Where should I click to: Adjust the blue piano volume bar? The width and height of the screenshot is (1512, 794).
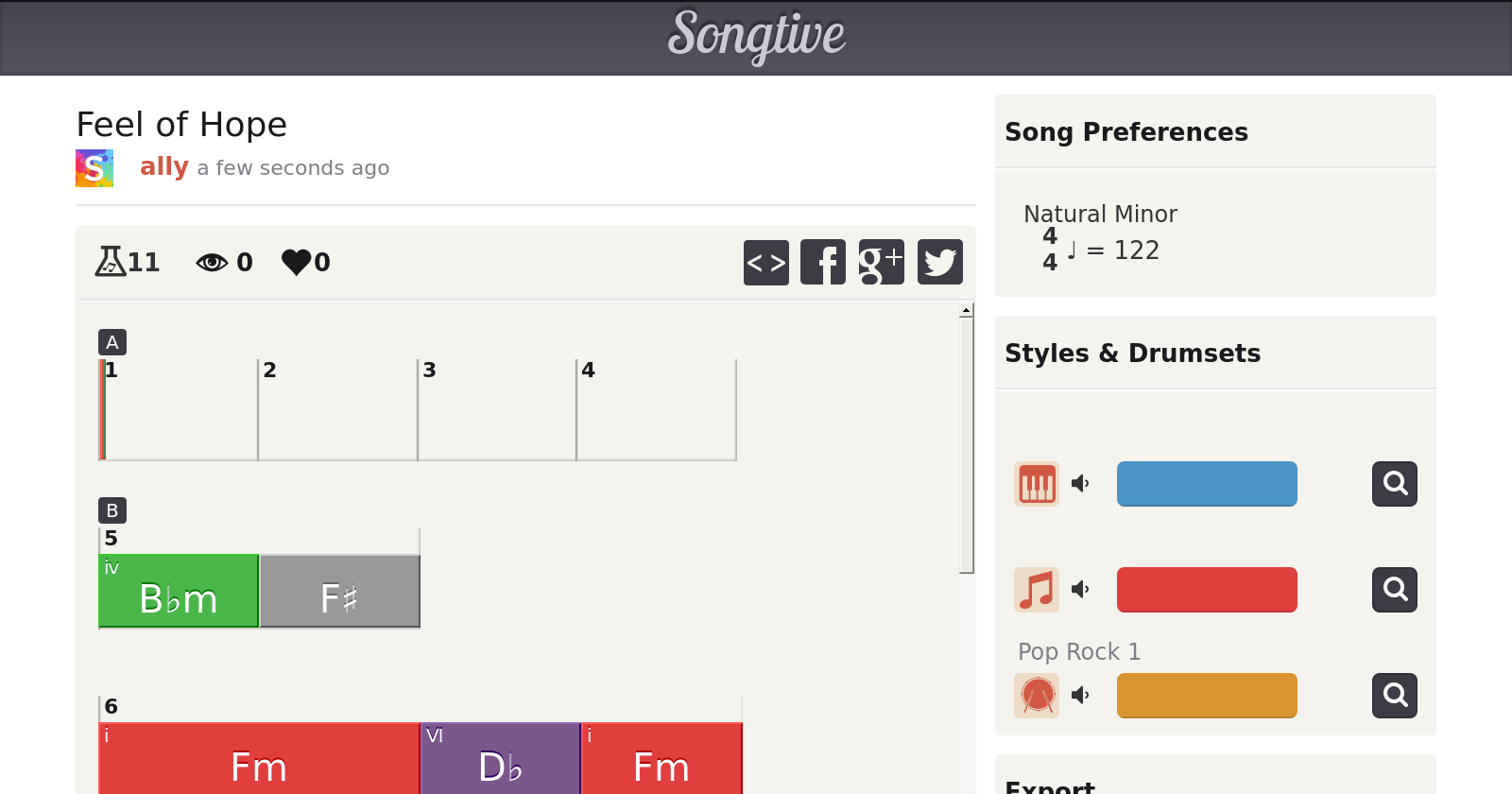point(1207,484)
